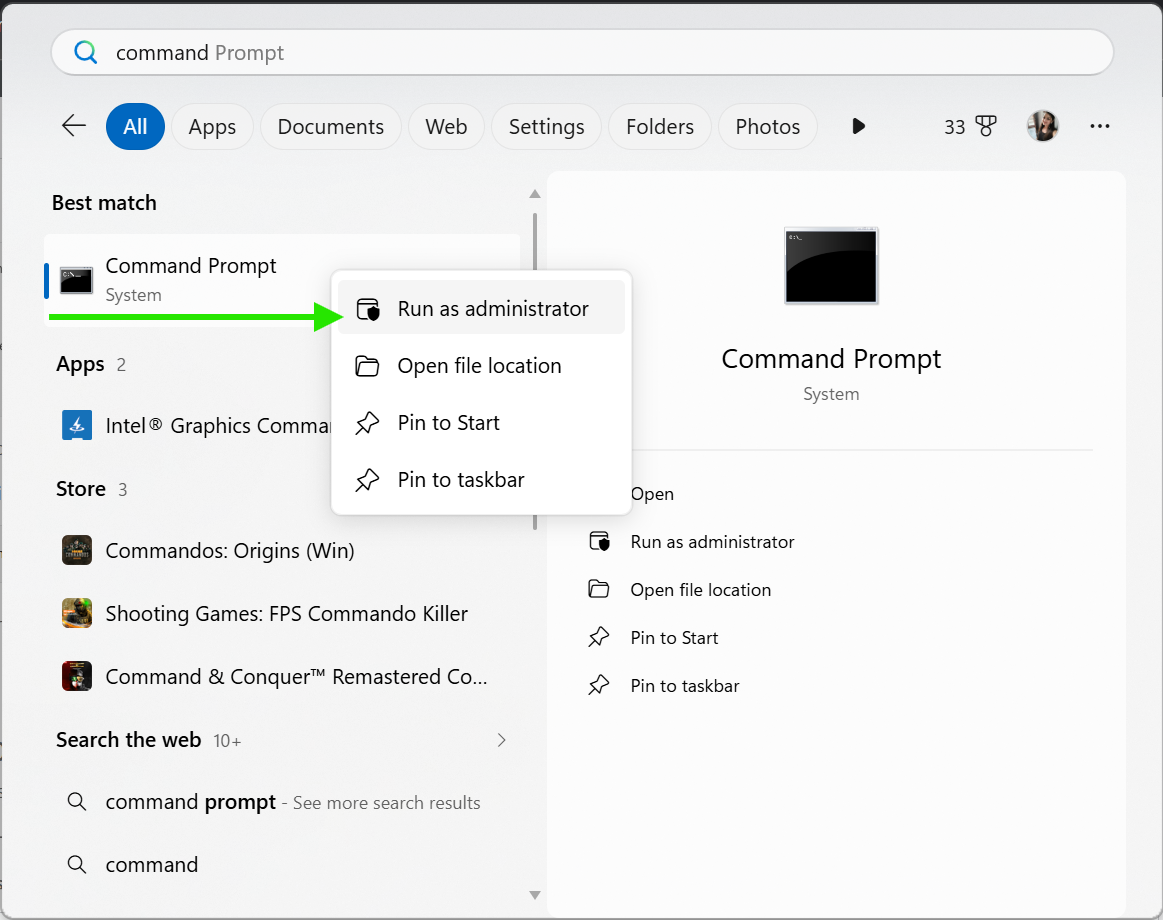Viewport: 1163px width, 920px height.
Task: Choose Pin to taskbar in context menu
Action: coord(481,480)
